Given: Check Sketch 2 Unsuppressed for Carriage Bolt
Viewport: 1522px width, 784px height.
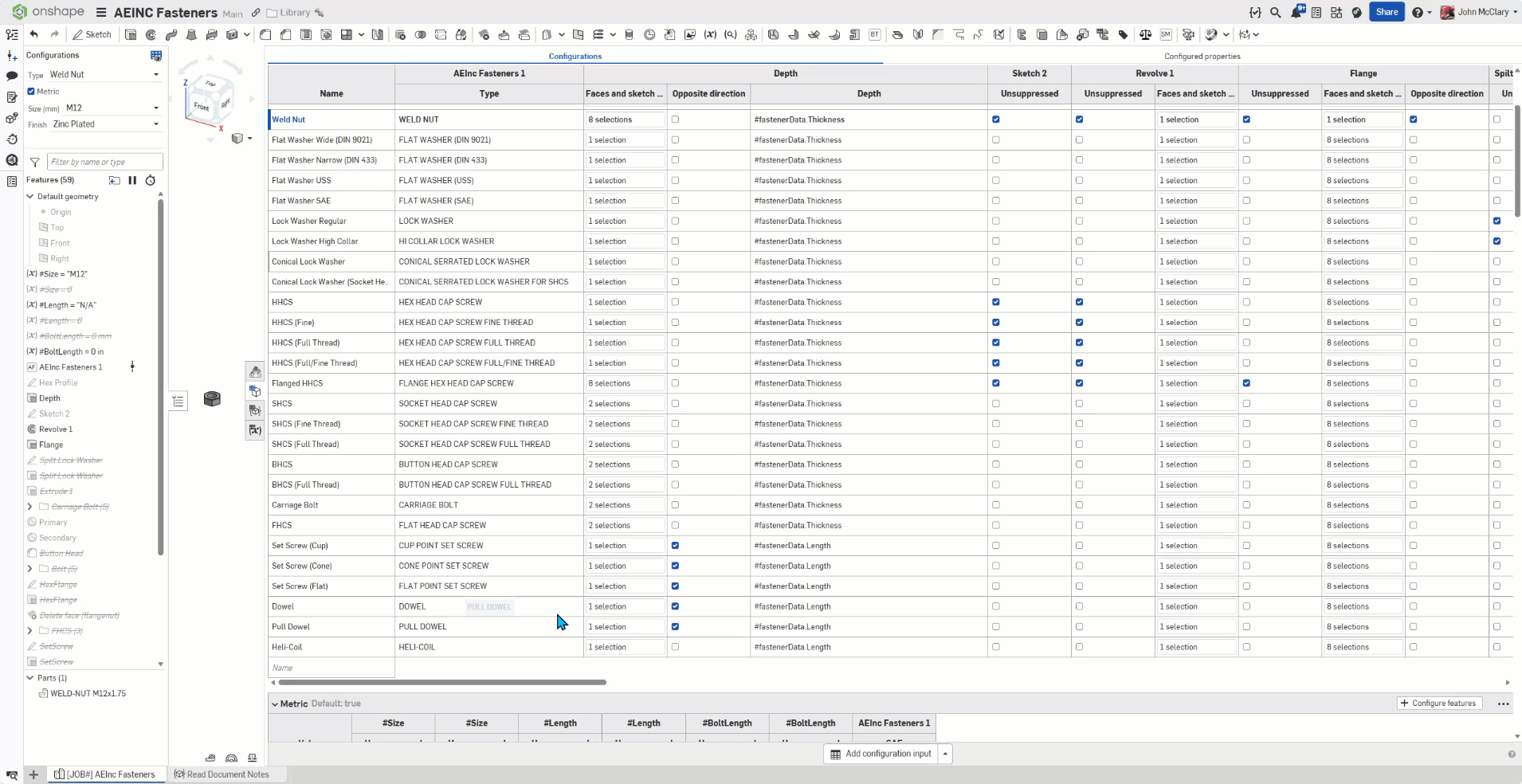Looking at the screenshot, I should pyautogui.click(x=996, y=505).
